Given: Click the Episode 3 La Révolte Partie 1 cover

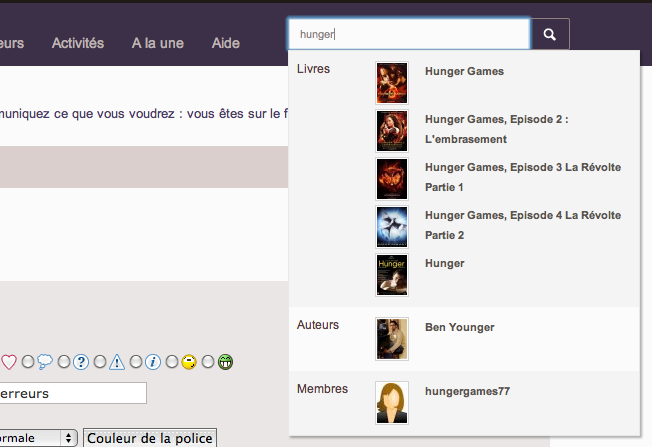Looking at the screenshot, I should [392, 179].
